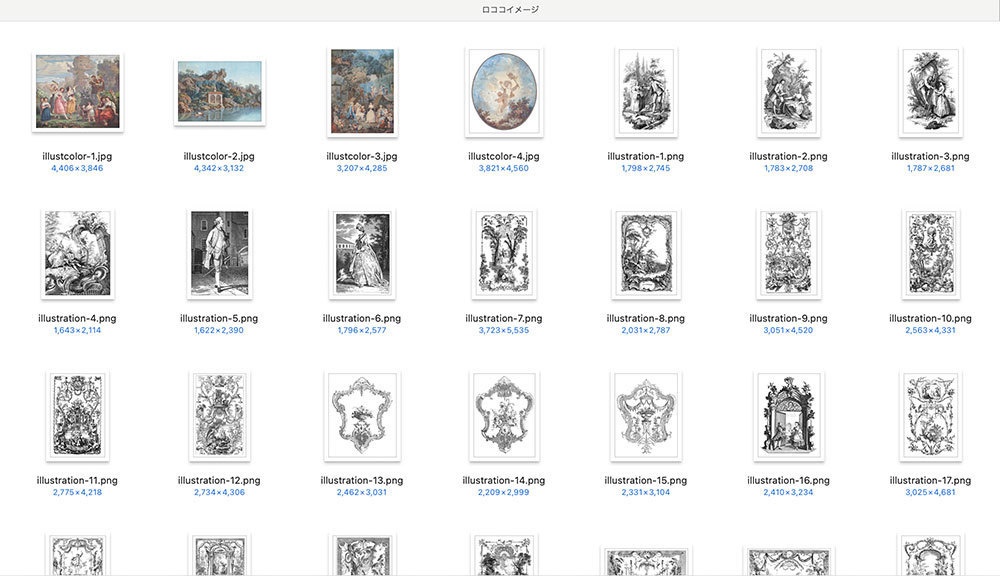1000x576 pixels.
Task: Select the illustration-2.png thumbnail
Action: (788, 92)
